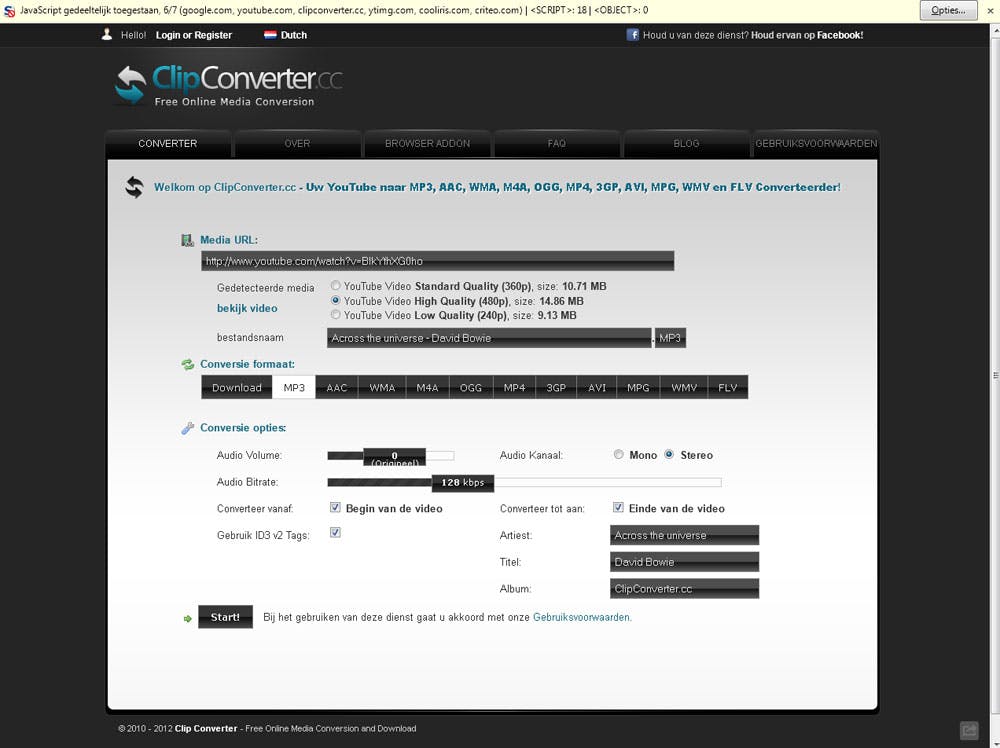Choose AVI conversion format
Viewport: 1000px width, 748px height.
[x=597, y=388]
